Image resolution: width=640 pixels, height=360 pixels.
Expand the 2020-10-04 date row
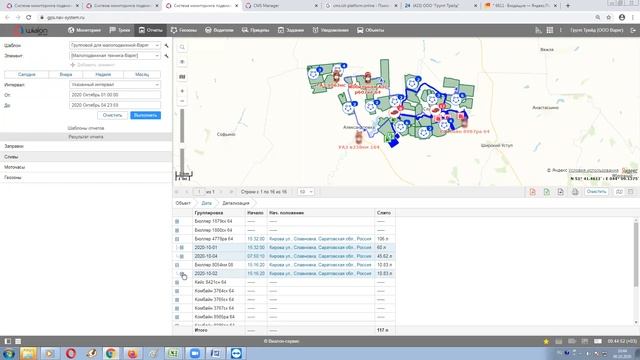point(182,256)
